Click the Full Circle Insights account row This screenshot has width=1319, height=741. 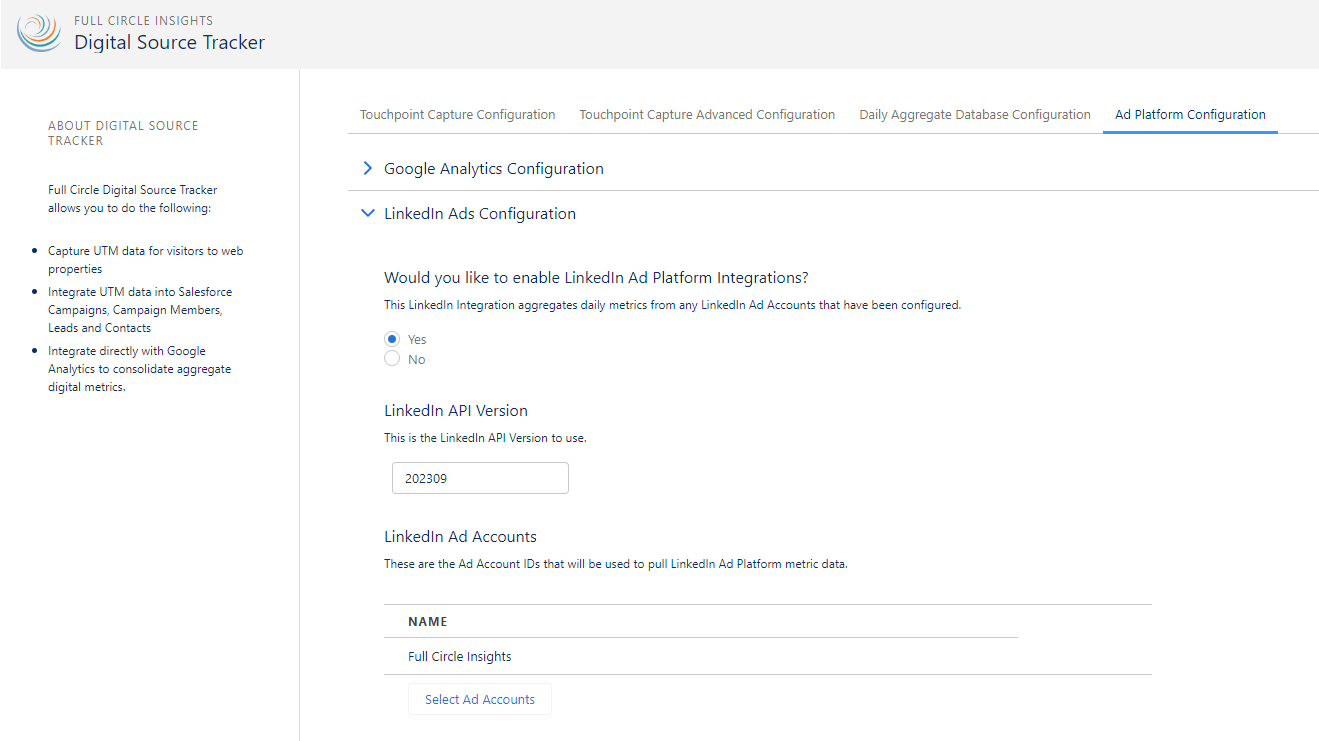point(768,657)
